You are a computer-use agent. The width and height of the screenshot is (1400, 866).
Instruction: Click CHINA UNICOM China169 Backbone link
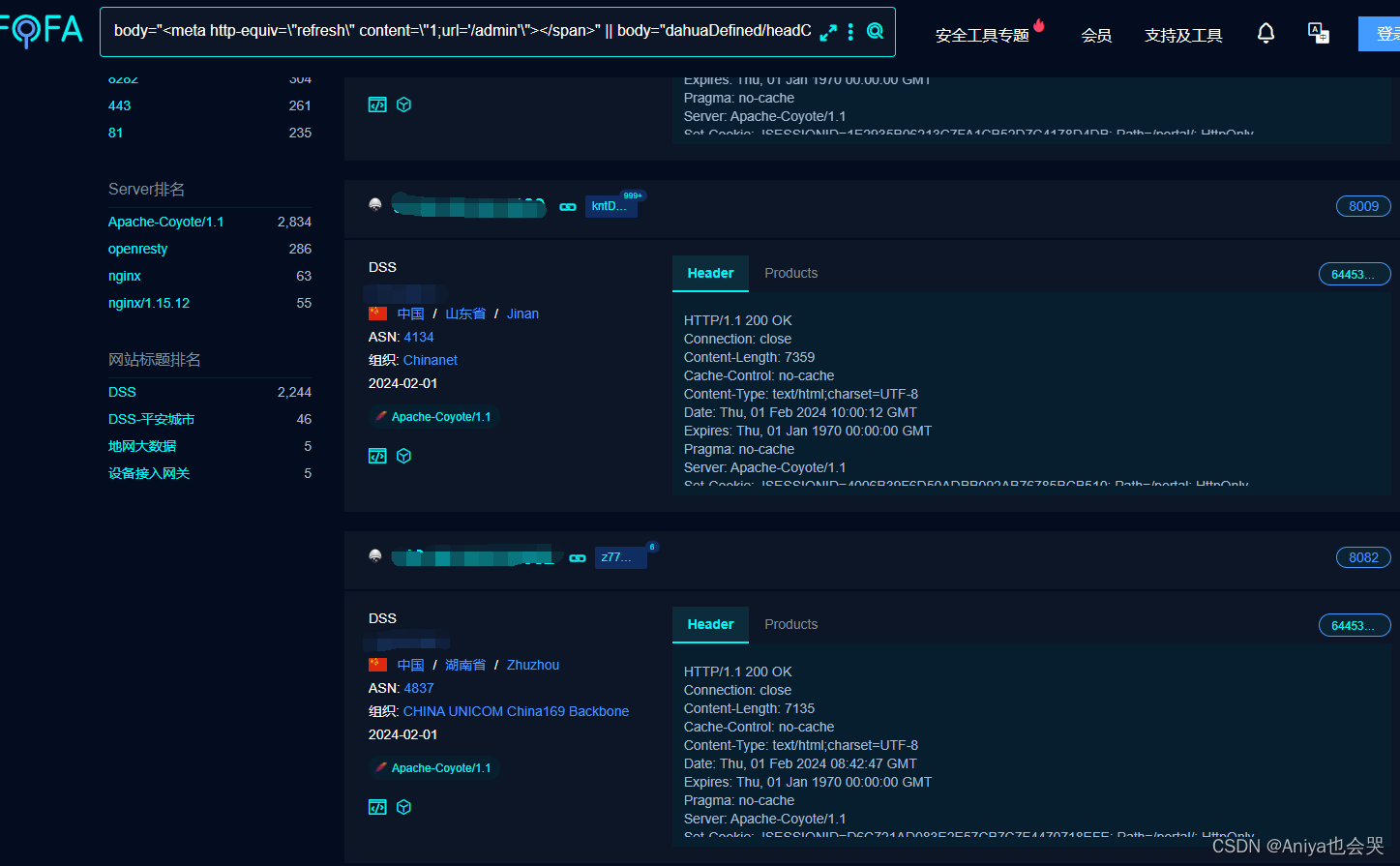(x=516, y=711)
